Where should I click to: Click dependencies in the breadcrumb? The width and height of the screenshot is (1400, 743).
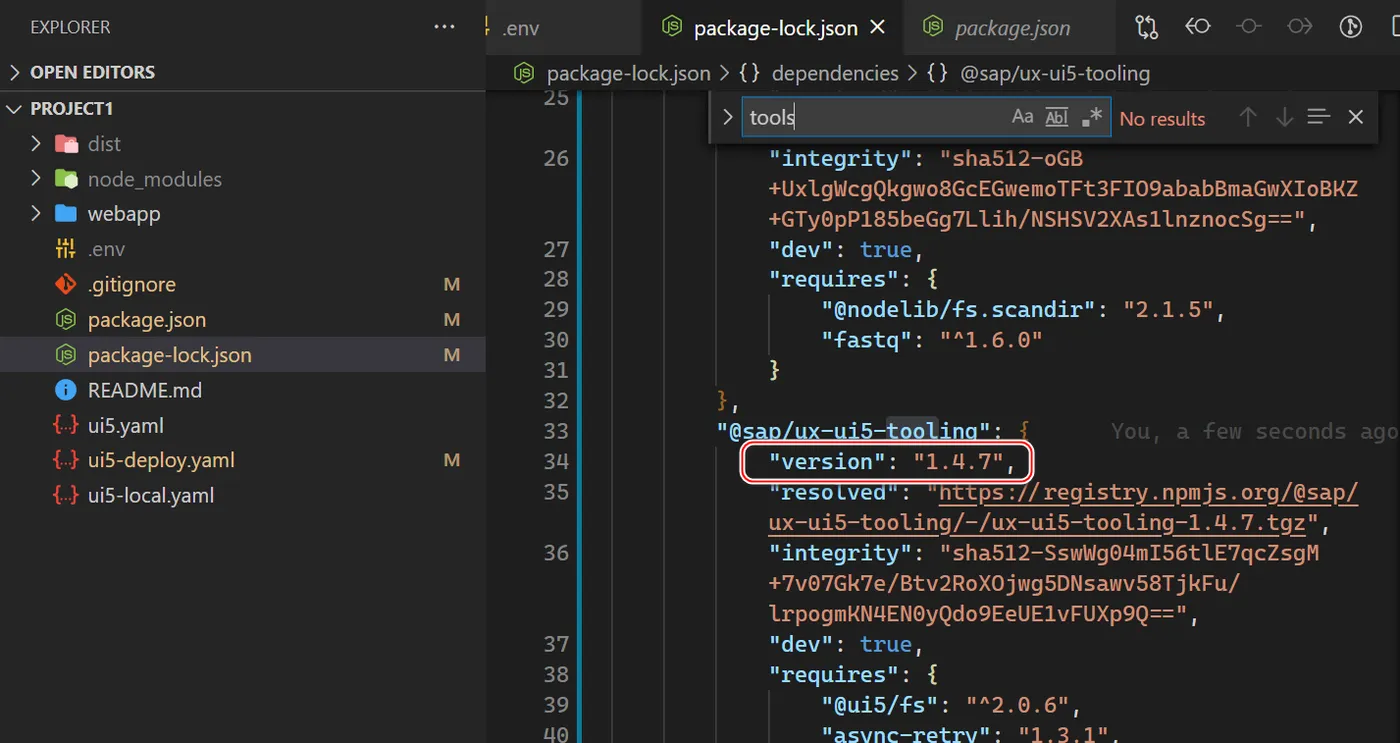coord(835,73)
